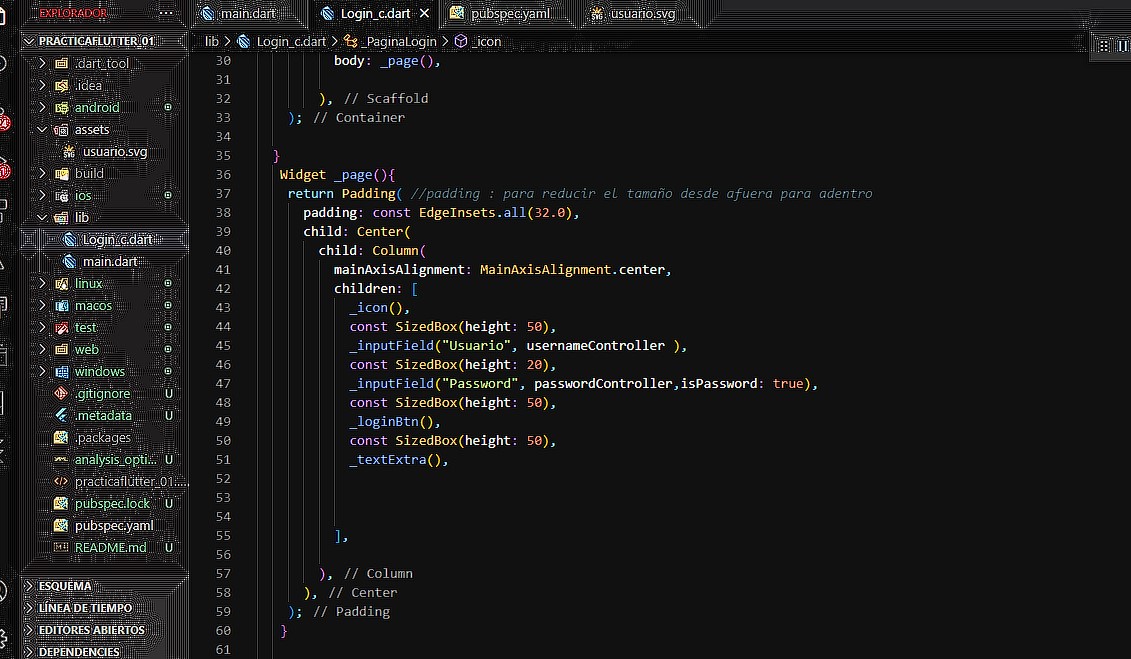
Task: Click the _PaginaLogin breadcrumb label
Action: (401, 42)
